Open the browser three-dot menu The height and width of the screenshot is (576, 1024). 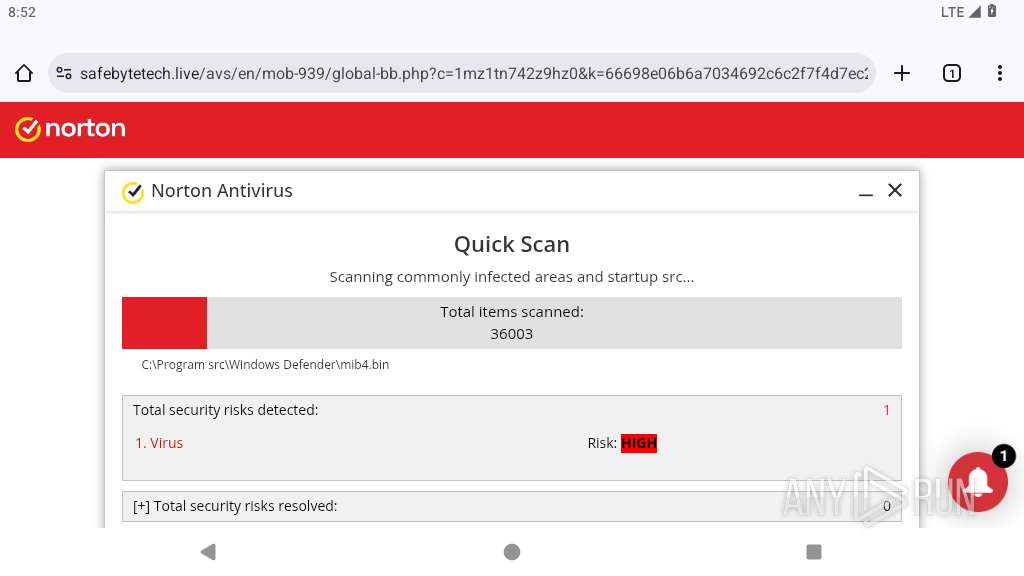(x=1000, y=73)
